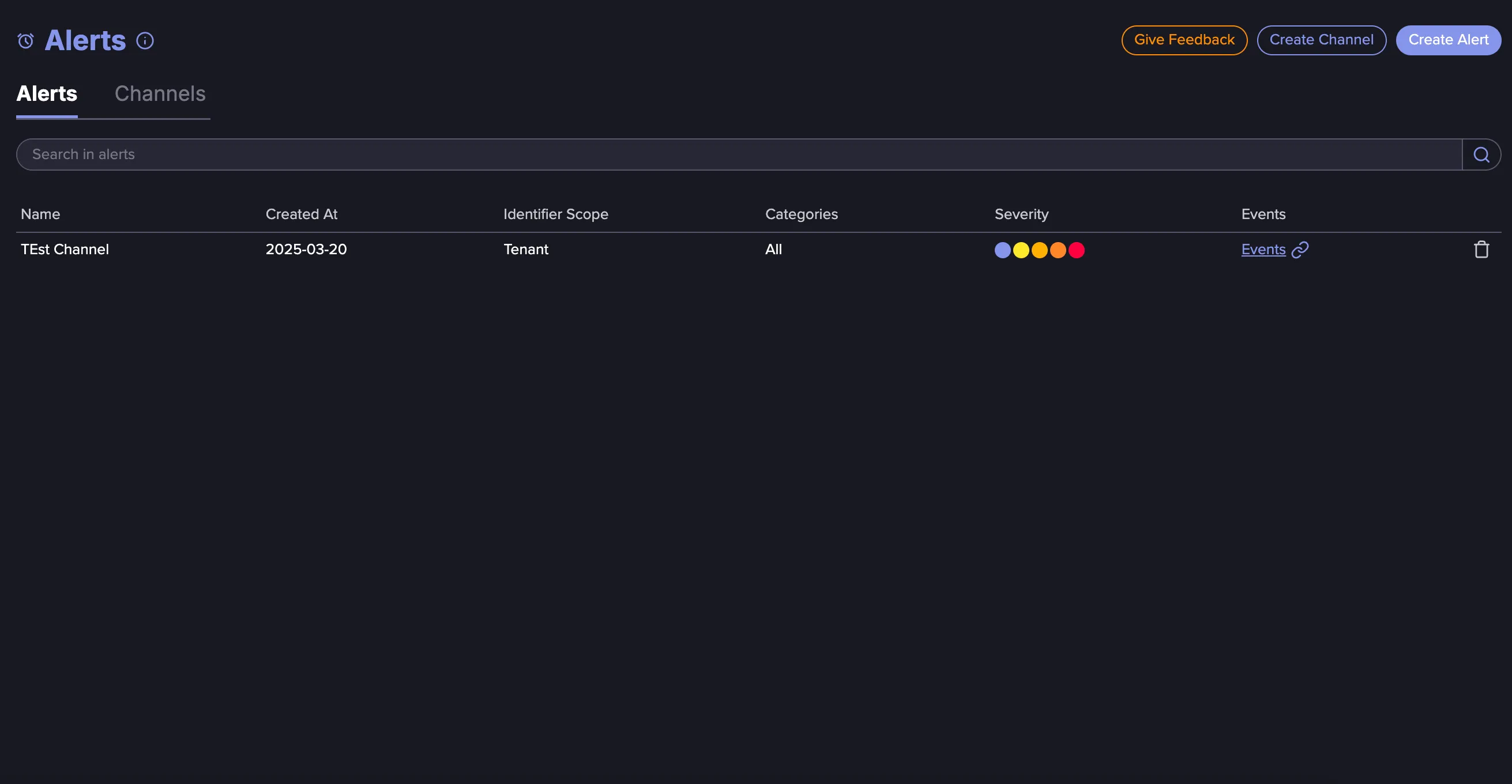1512x784 pixels.
Task: Open the info icon next to Alerts heading
Action: click(x=145, y=40)
